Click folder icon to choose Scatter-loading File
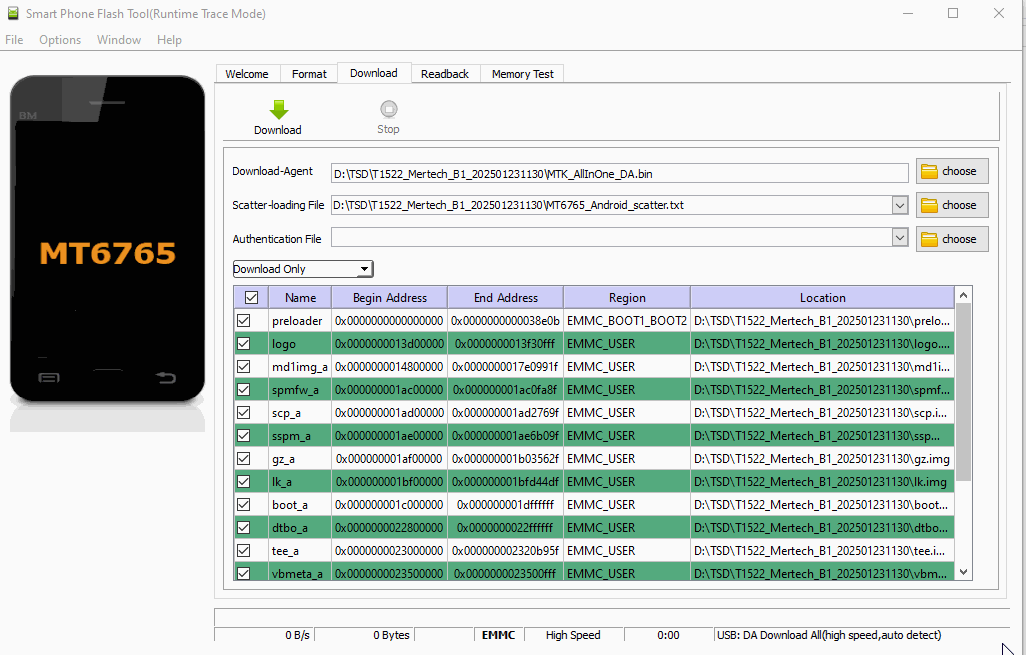Image resolution: width=1026 pixels, height=655 pixels. point(929,205)
